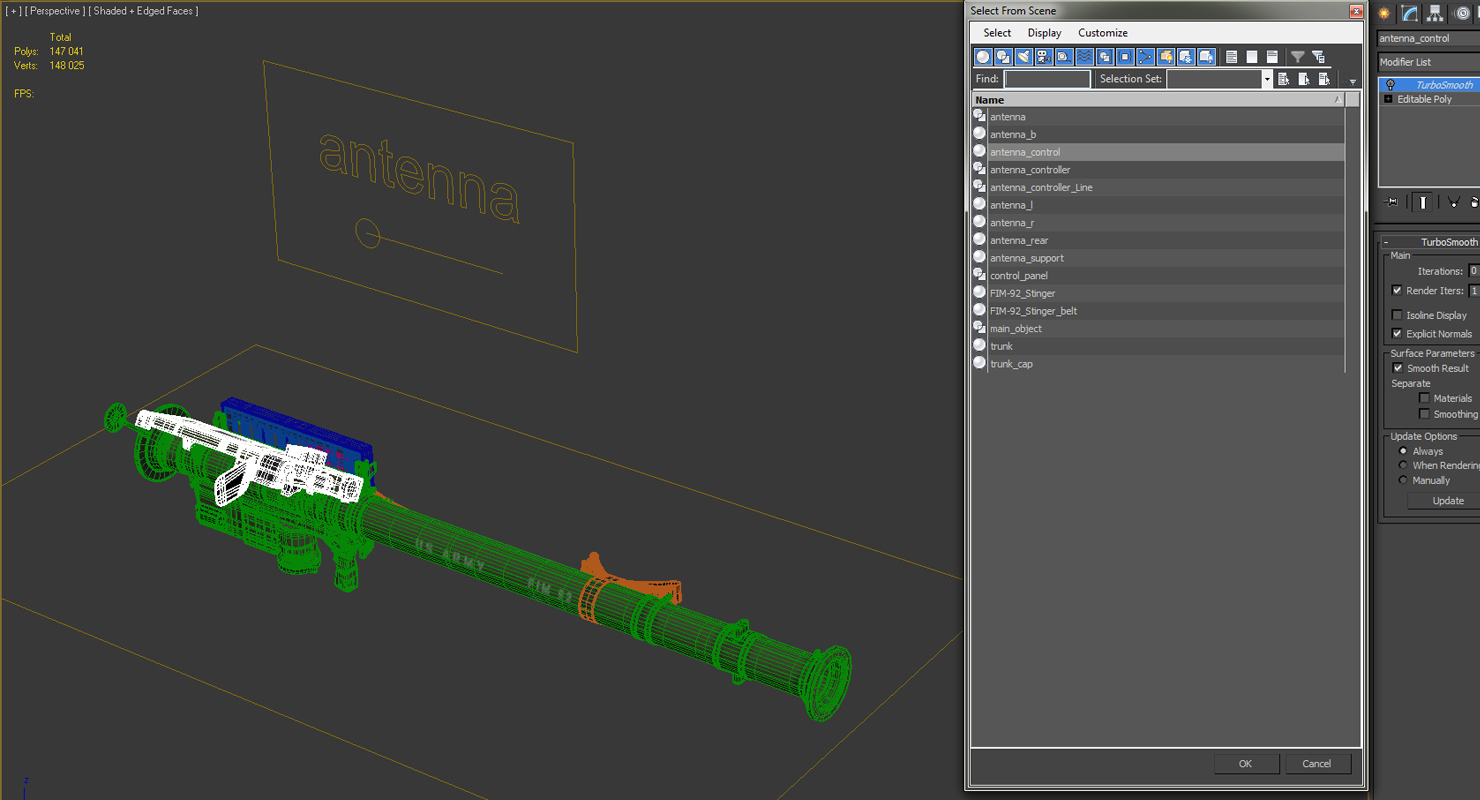
Task: Toggle Display Helpers filter icon
Action: (x=1064, y=57)
